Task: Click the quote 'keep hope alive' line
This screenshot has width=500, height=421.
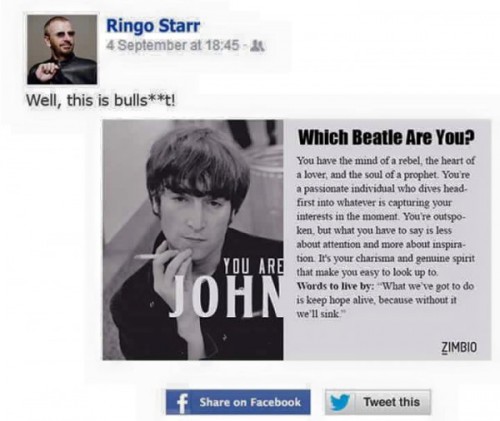Action: pyautogui.click(x=376, y=300)
